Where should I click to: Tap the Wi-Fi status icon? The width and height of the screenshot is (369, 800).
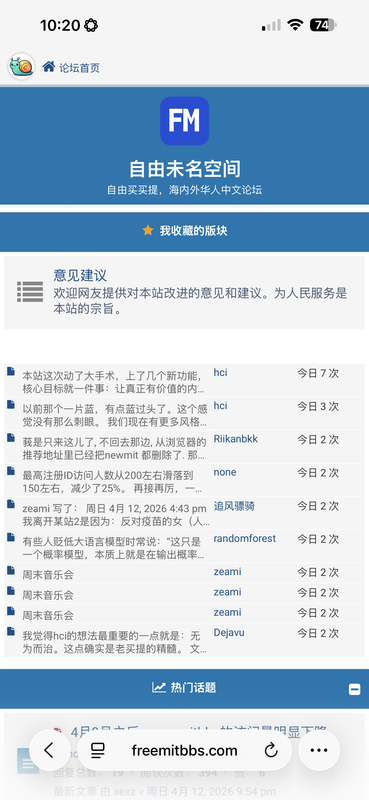295,24
